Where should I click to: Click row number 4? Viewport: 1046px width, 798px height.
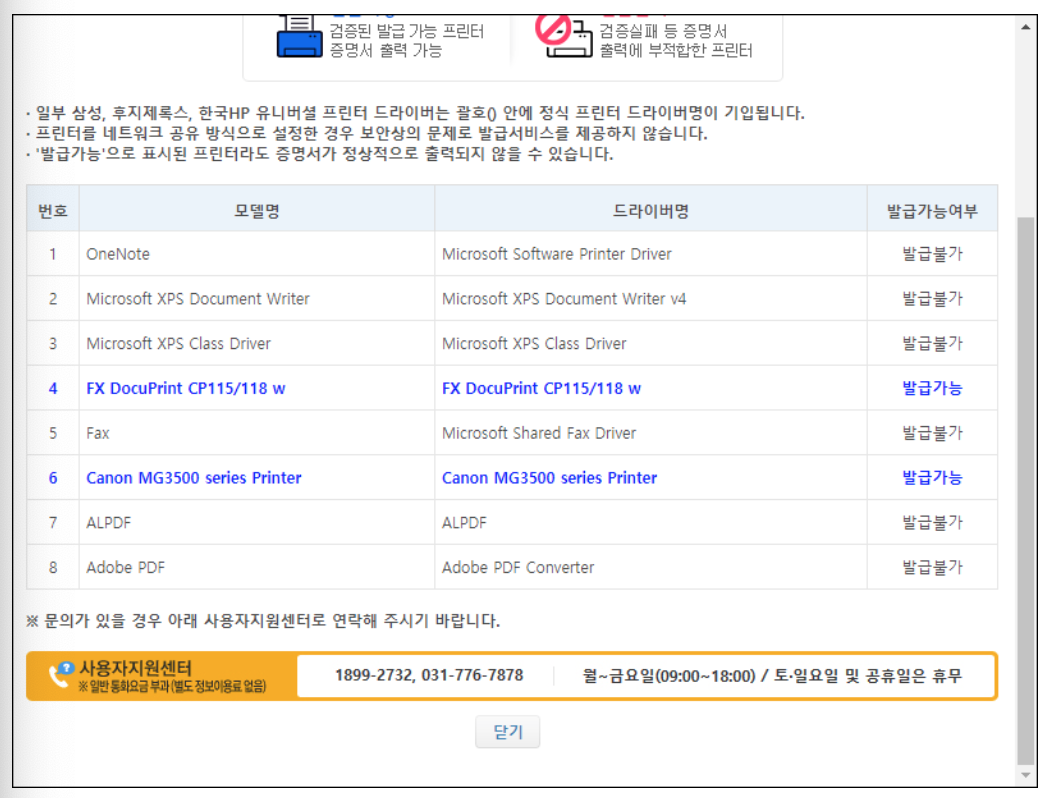[x=53, y=388]
